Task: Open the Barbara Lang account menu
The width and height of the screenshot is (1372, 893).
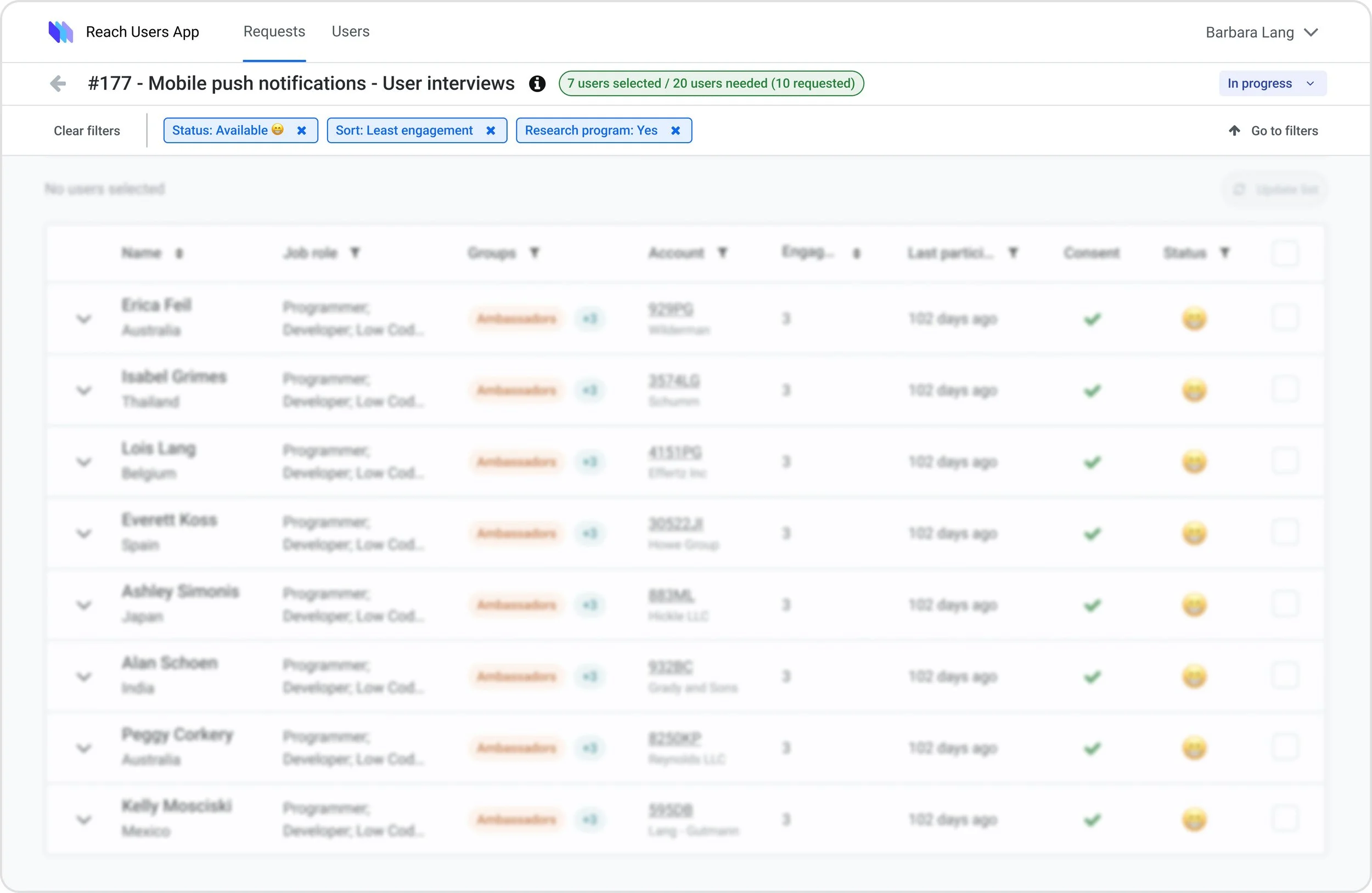Action: 1262,32
